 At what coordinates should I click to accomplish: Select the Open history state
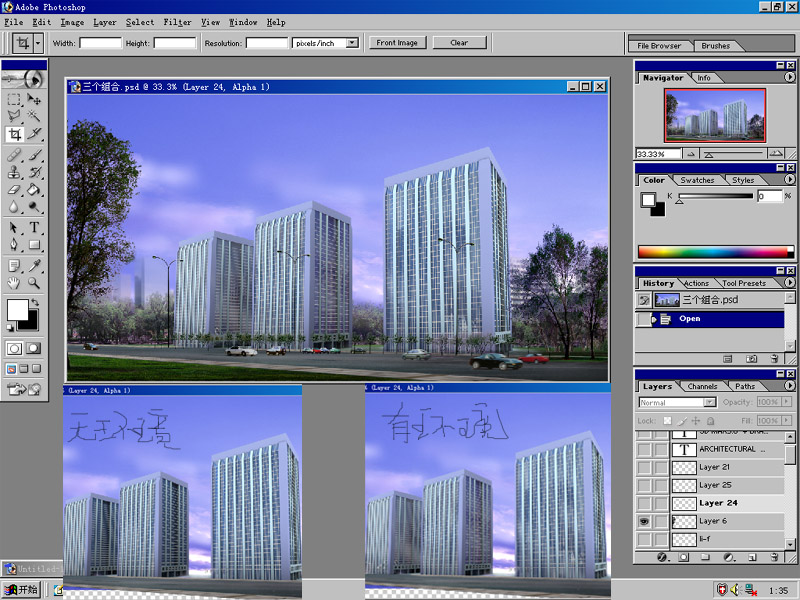[x=710, y=319]
